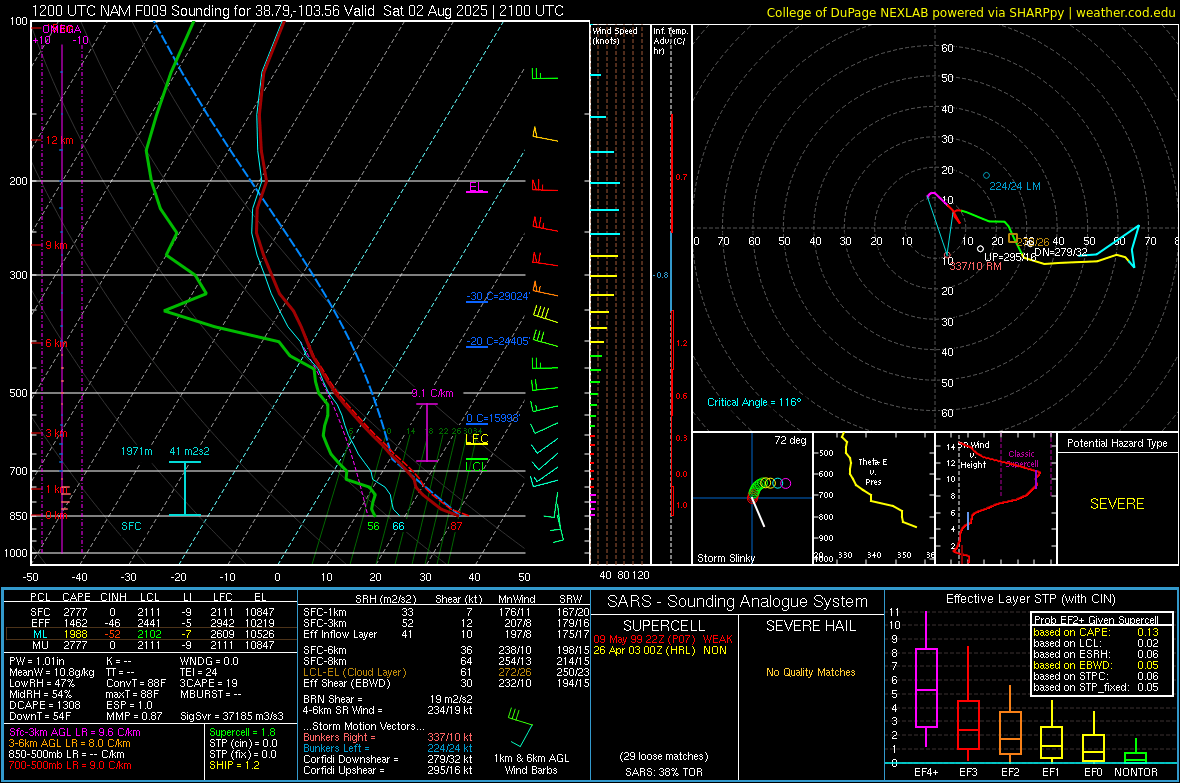Click No Quality Matches under Severe Hail

pyautogui.click(x=810, y=672)
